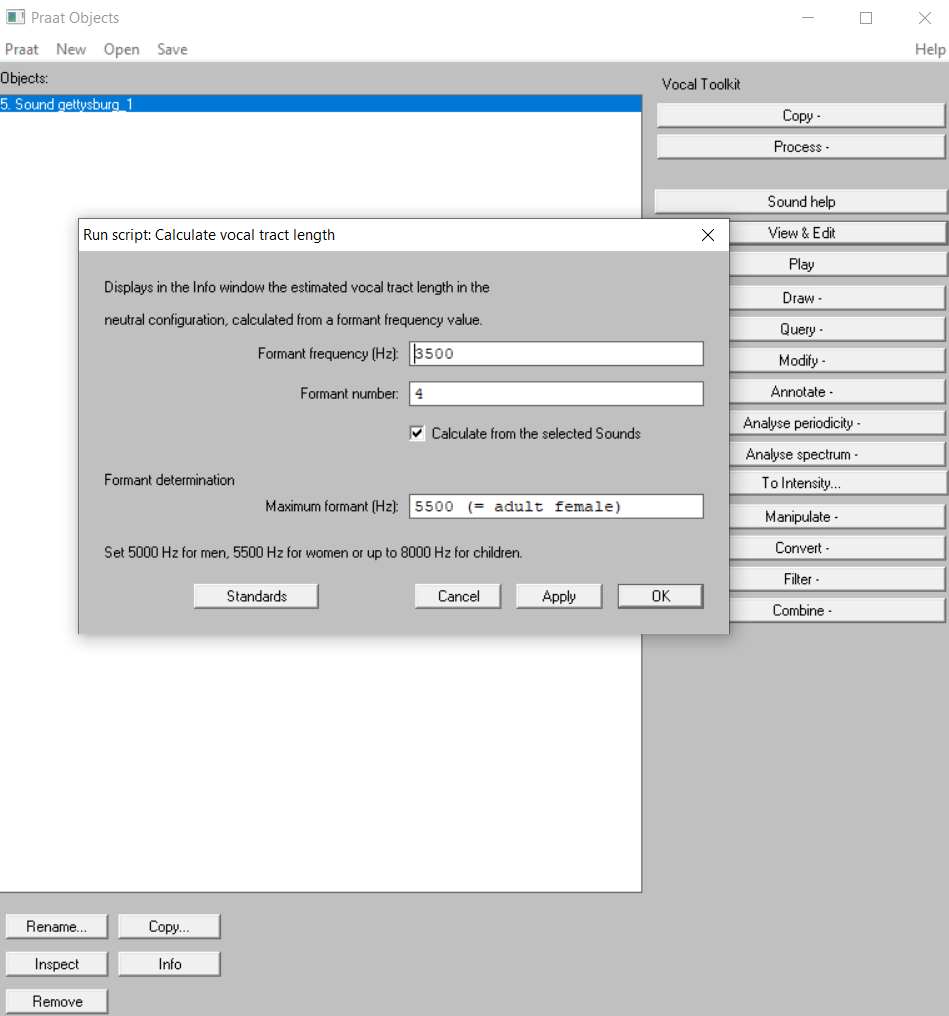Click the Copy... button below Objects list
The image size is (949, 1016).
point(169,927)
